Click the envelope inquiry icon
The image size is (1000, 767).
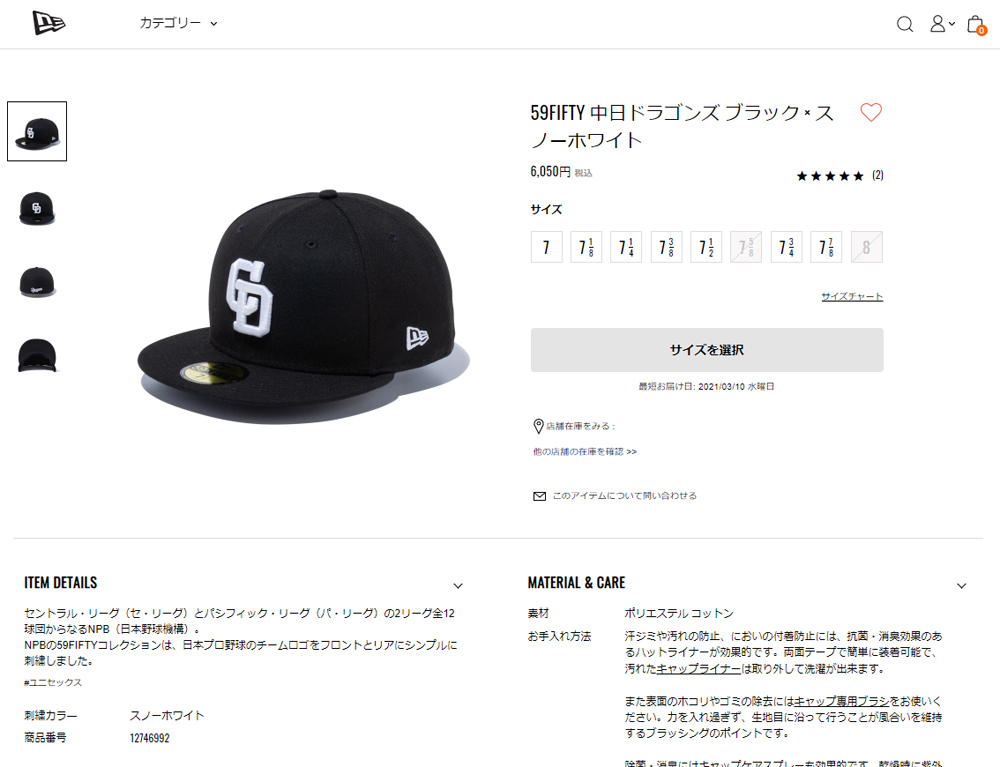coord(540,496)
